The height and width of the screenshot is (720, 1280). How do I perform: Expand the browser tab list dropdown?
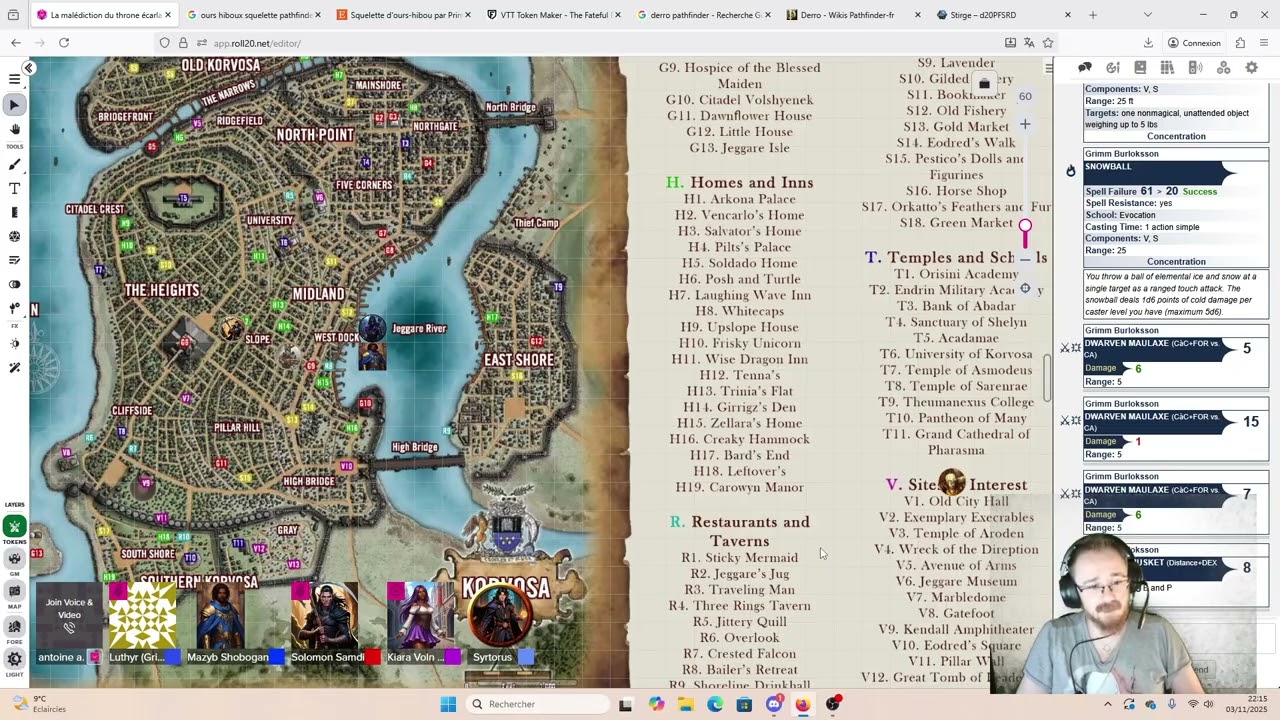pos(1147,15)
